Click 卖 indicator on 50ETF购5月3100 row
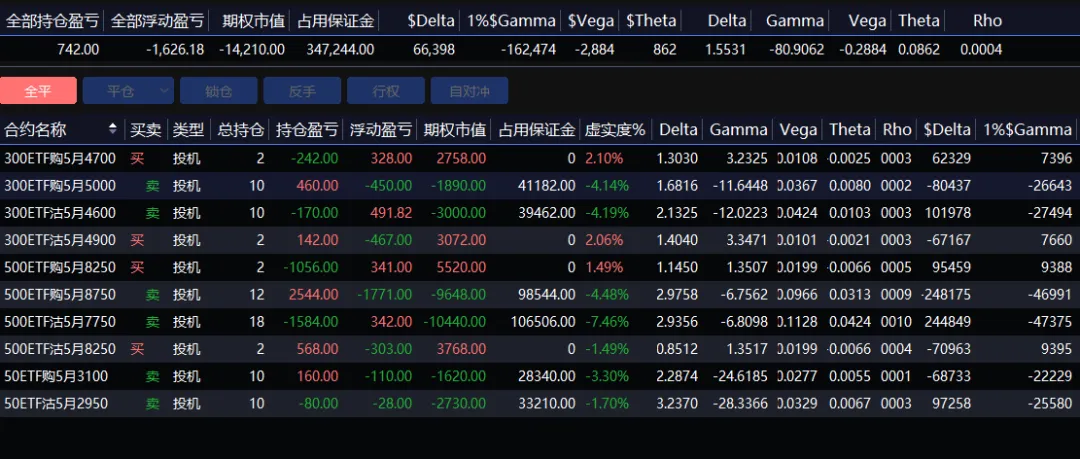Viewport: 1080px width, 459px height. (x=152, y=377)
